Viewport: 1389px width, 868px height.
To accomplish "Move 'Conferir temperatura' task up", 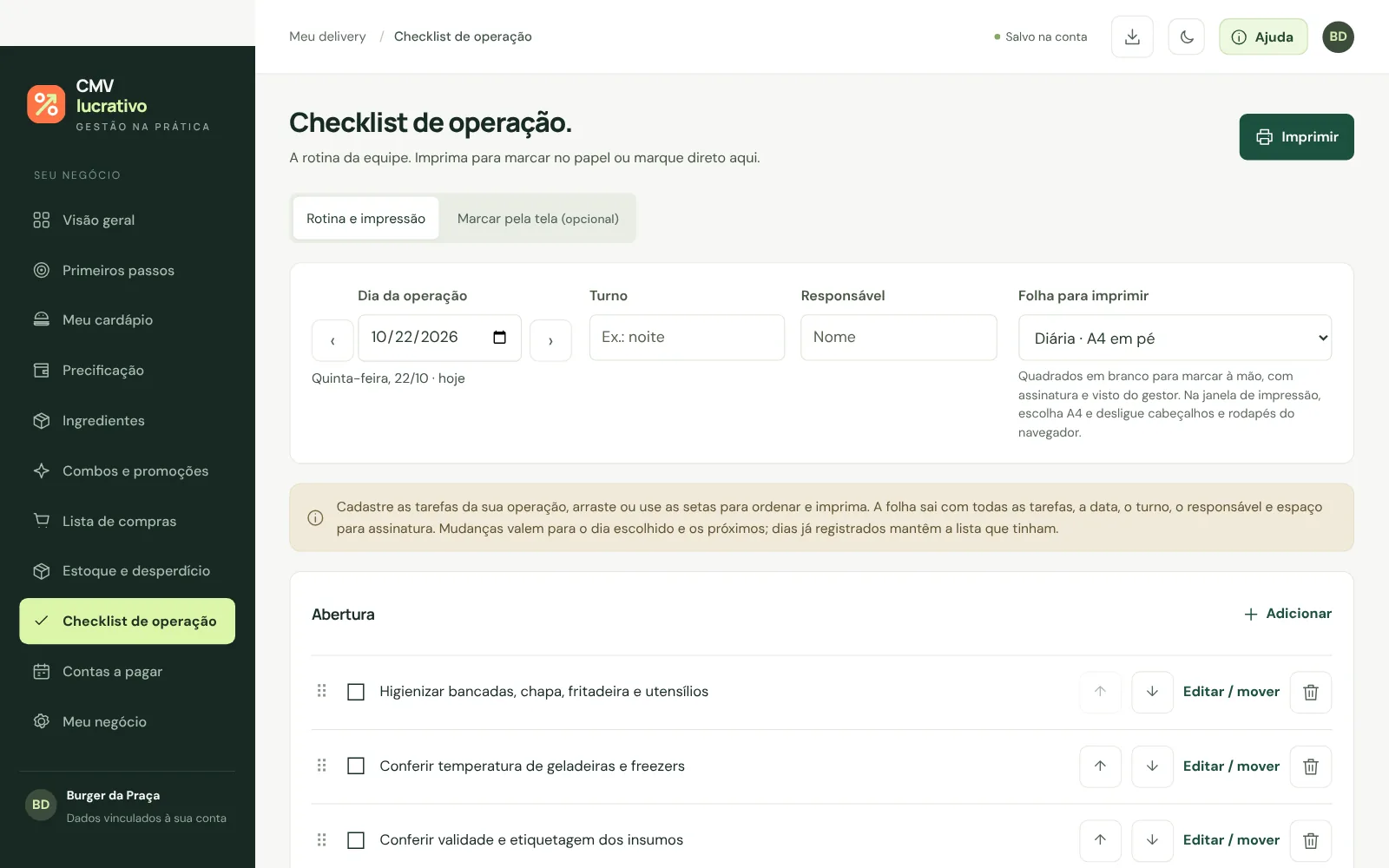I will click(1100, 766).
